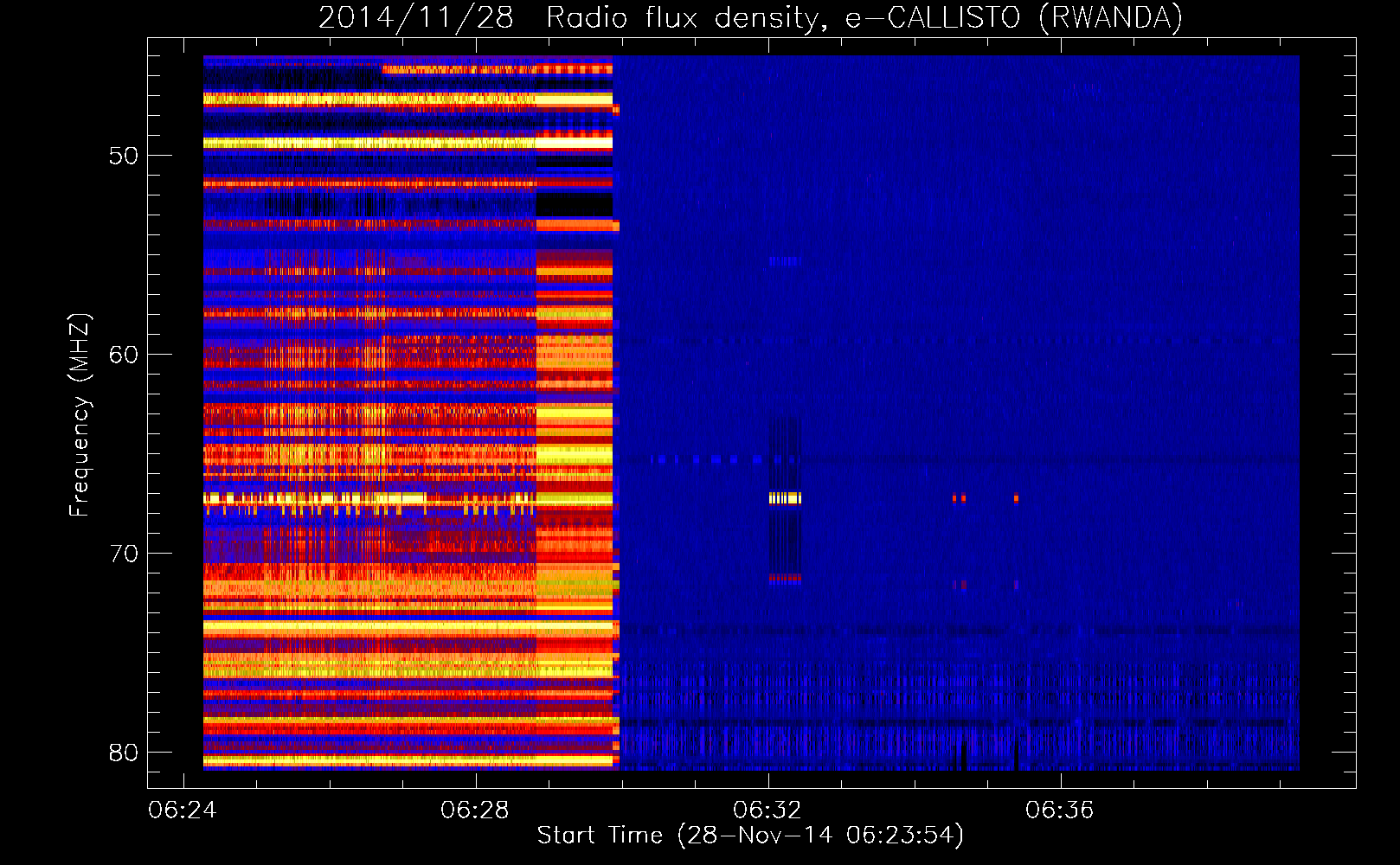Click the 06:28 time tick label
This screenshot has height=865, width=1400.
pos(475,811)
